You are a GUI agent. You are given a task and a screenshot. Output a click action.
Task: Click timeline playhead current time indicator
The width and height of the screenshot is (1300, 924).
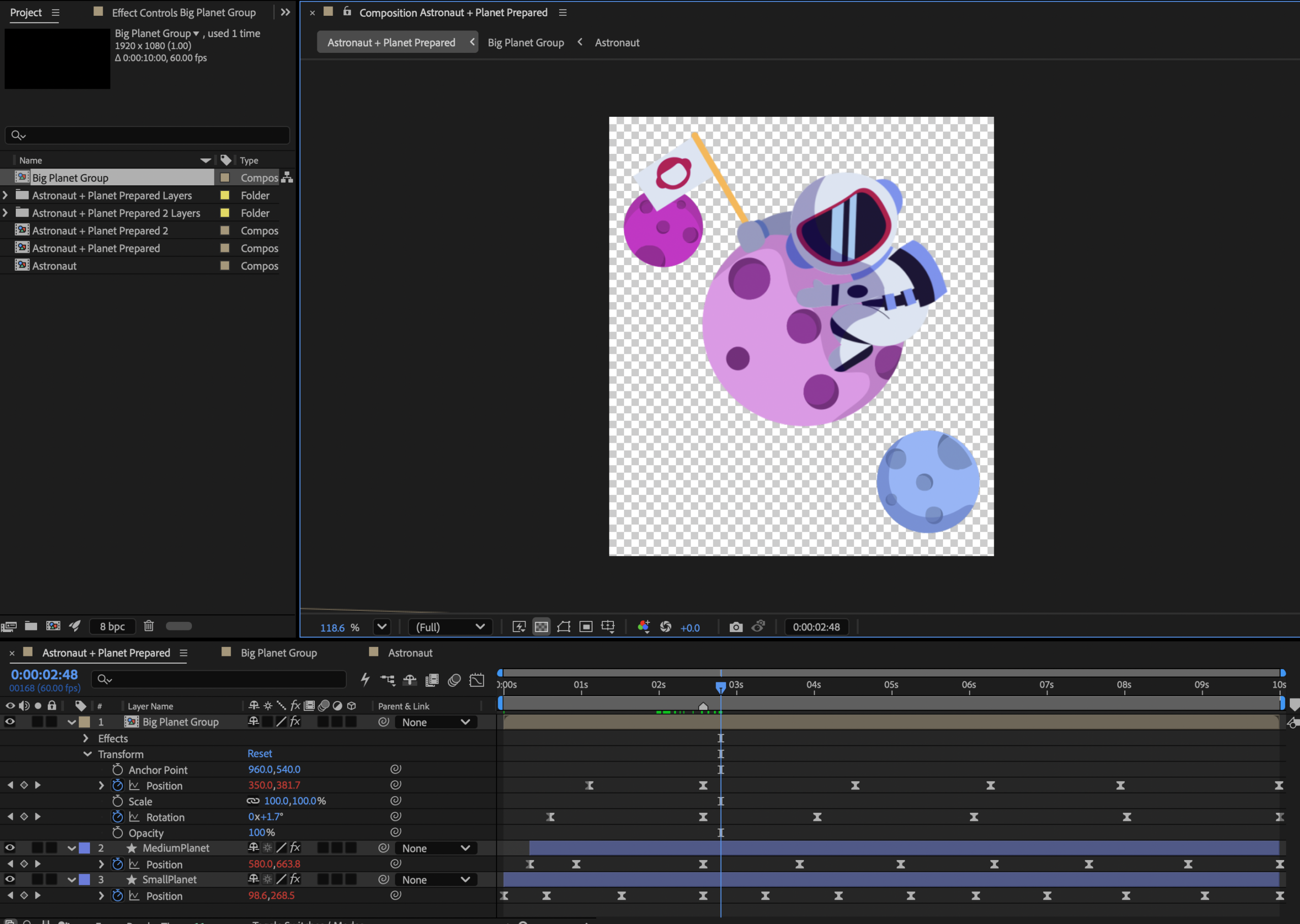pyautogui.click(x=720, y=687)
